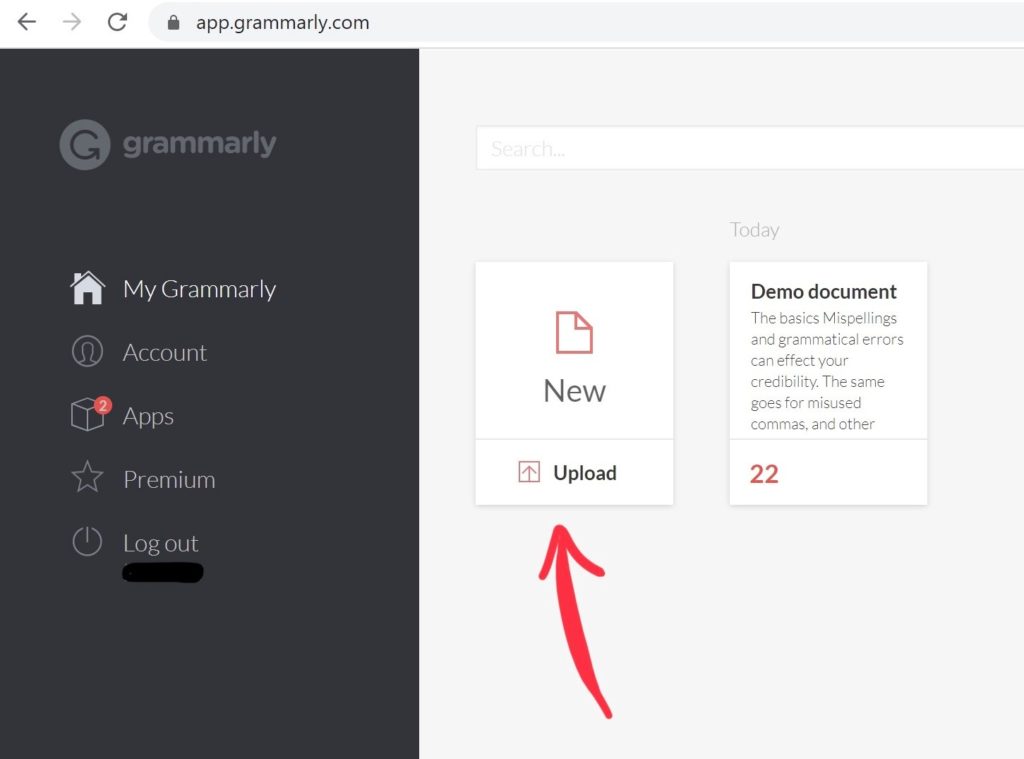
Task: Click the New document page icon
Action: 574,332
